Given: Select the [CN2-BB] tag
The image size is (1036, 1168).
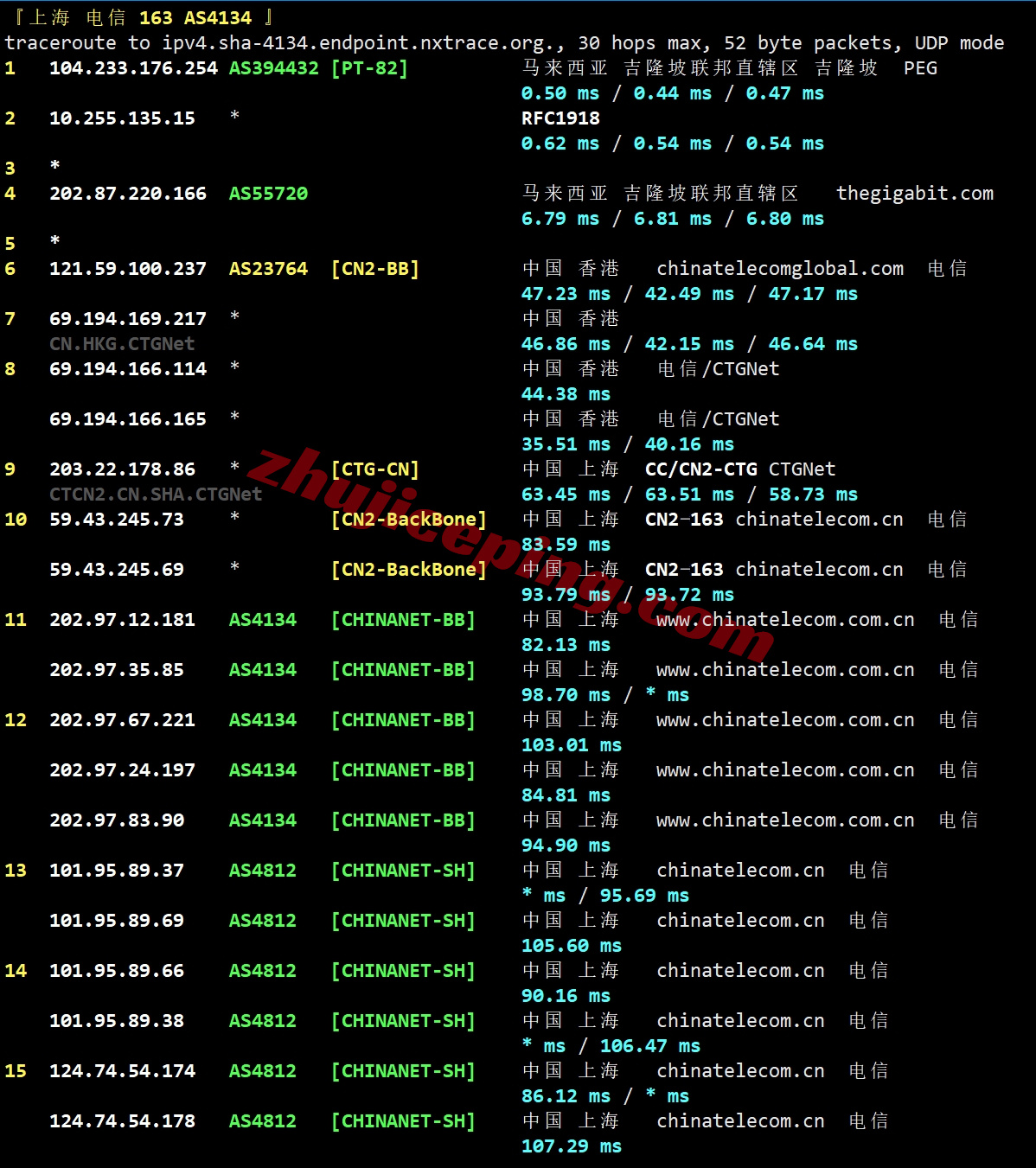Looking at the screenshot, I should [x=375, y=269].
